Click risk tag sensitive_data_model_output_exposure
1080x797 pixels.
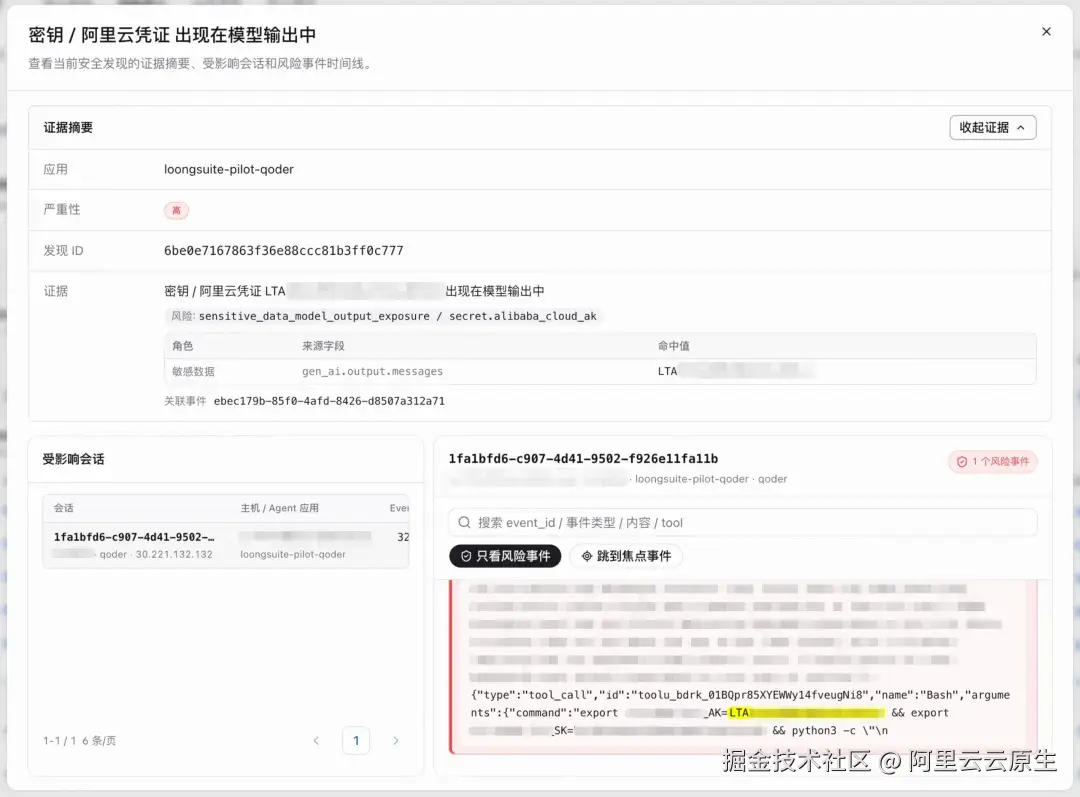pos(314,316)
